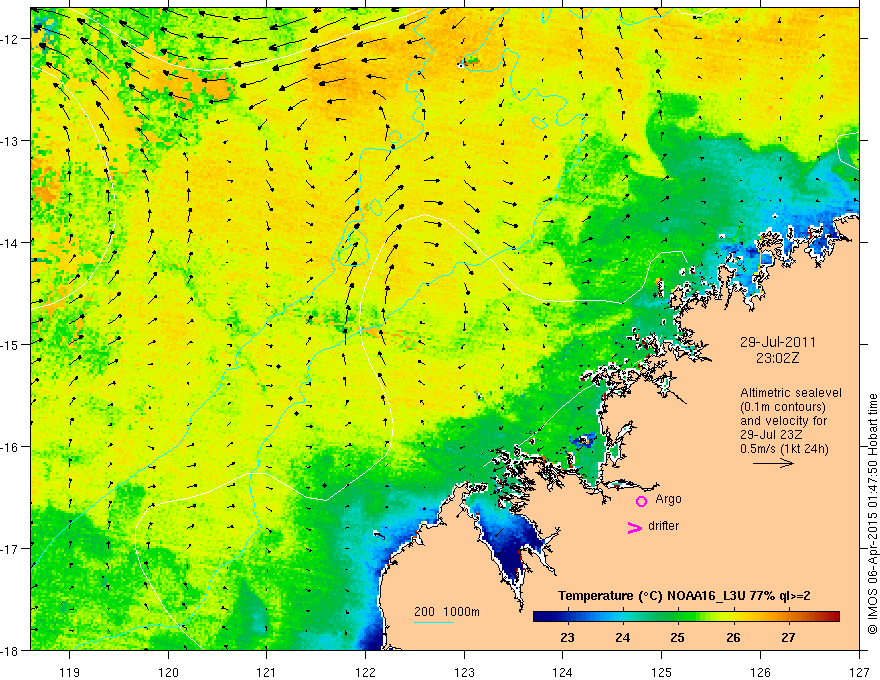
Task: Click the '123' longitude axis label
Action: tap(465, 672)
